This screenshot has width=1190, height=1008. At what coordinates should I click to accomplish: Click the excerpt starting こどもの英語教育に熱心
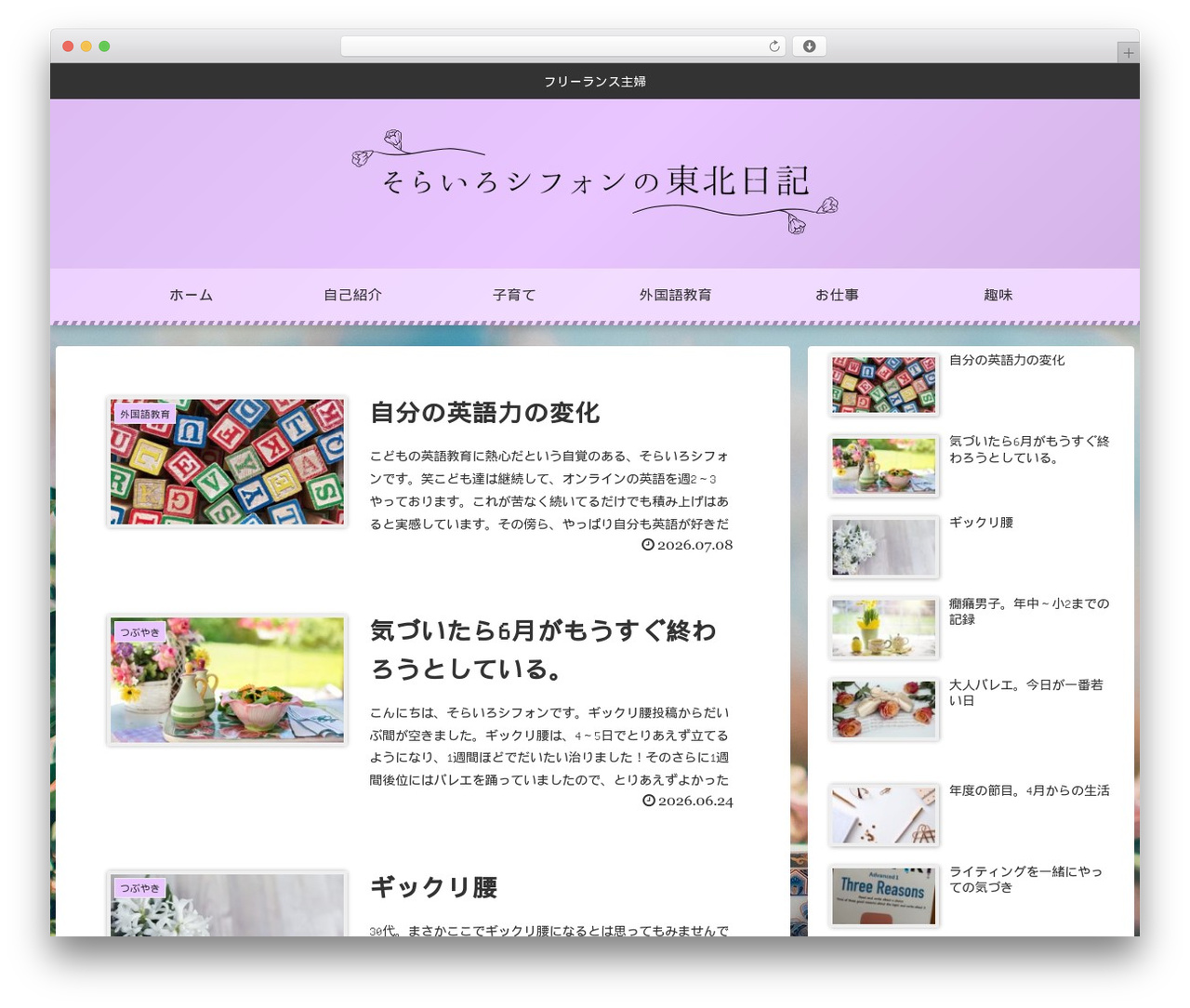pyautogui.click(x=549, y=490)
